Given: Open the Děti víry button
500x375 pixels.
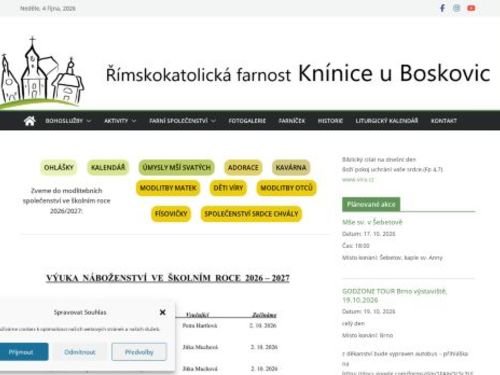Looking at the screenshot, I should click(x=228, y=188).
